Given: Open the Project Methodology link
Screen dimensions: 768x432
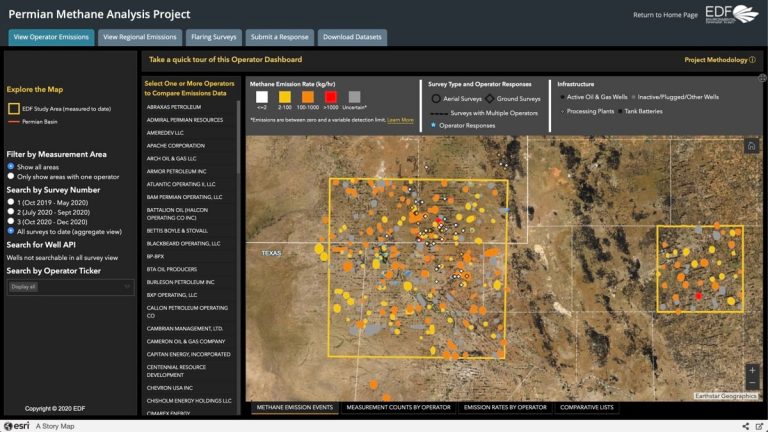Looking at the screenshot, I should (x=716, y=60).
